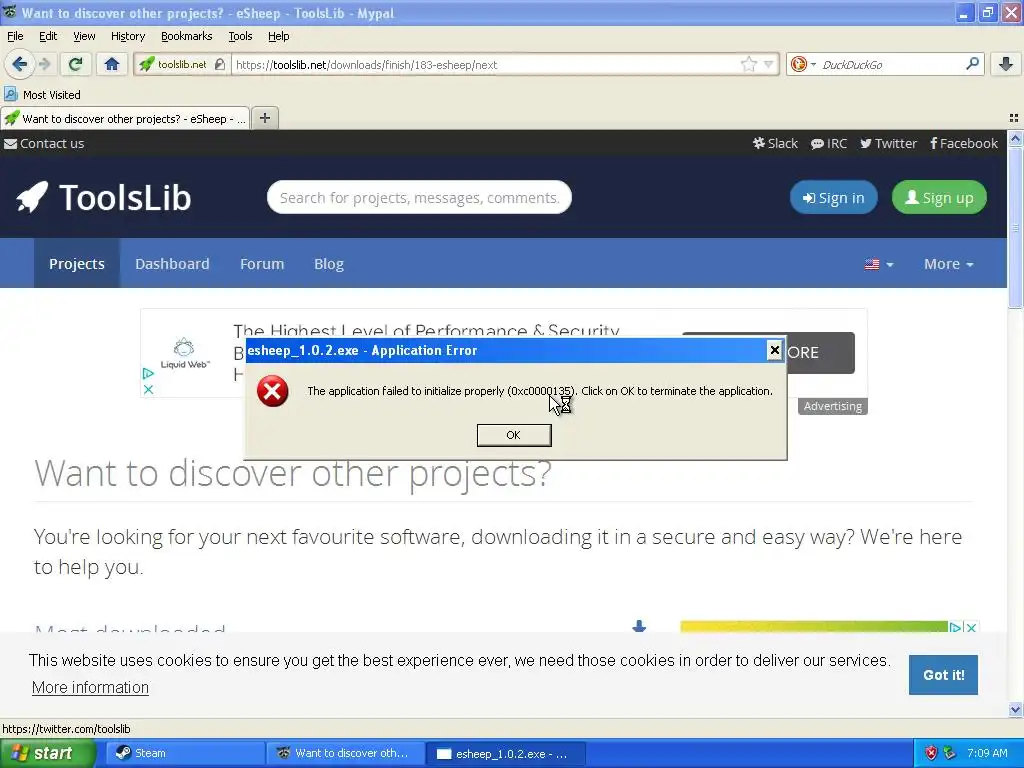The height and width of the screenshot is (768, 1024).
Task: Click the Liquid Web ad logo
Action: coord(185,353)
